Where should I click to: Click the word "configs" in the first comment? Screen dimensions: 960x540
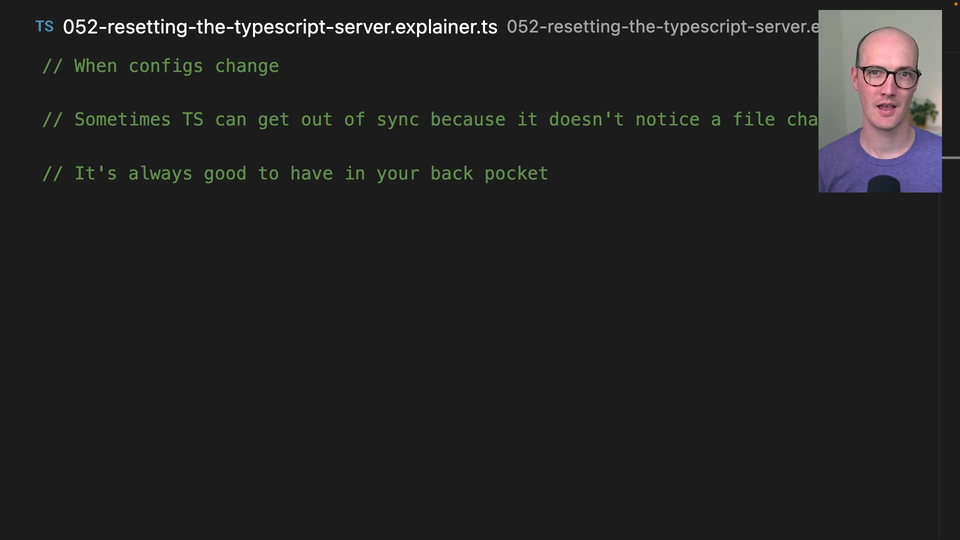166,66
